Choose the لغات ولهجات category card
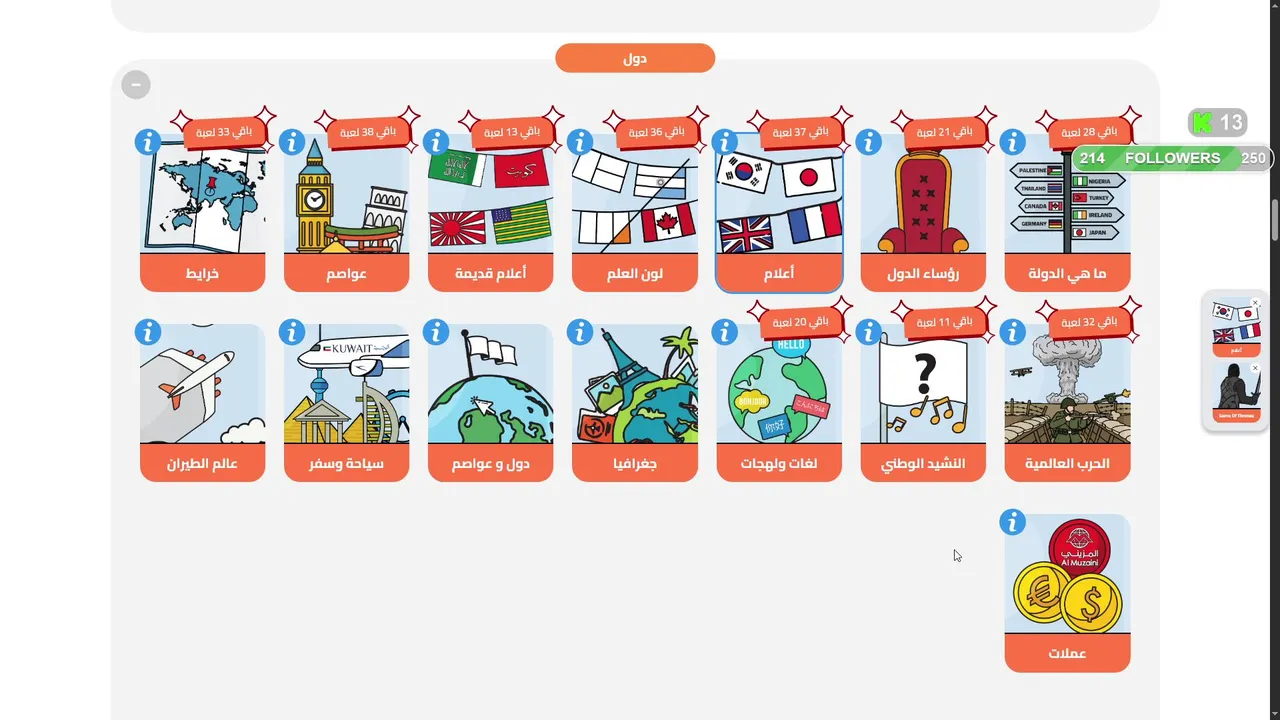Viewport: 1280px width, 720px height. pos(779,402)
